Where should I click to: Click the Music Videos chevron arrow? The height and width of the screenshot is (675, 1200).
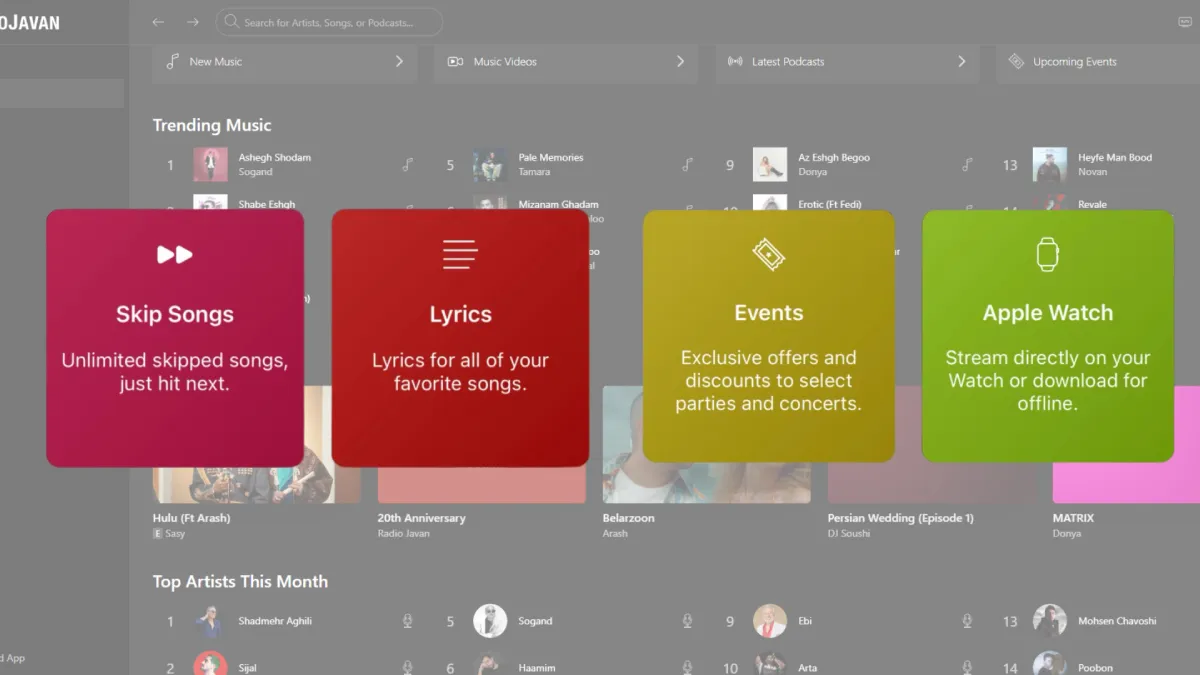tap(680, 62)
